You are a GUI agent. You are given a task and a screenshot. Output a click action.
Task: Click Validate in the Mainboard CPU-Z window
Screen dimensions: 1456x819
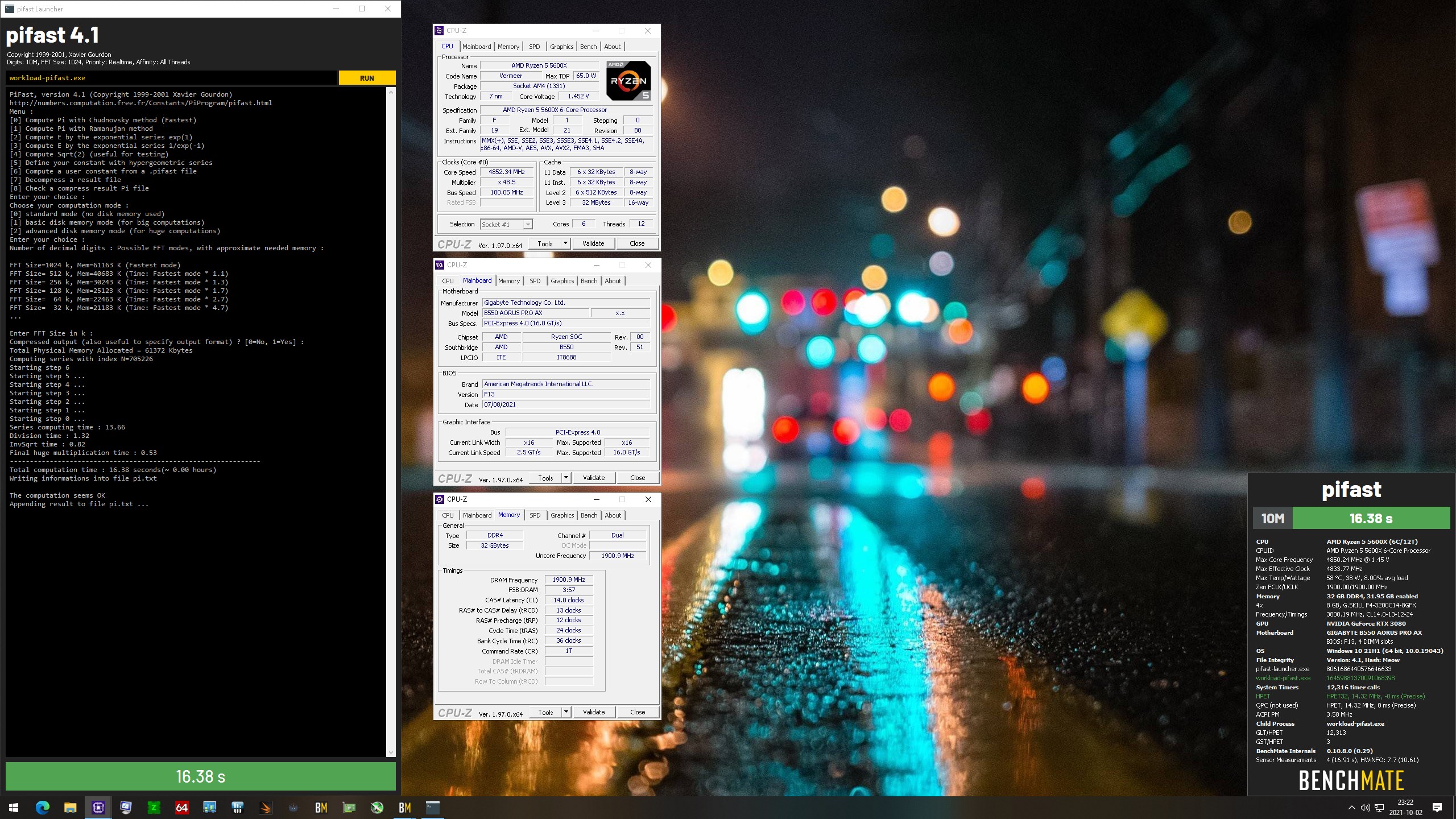click(594, 478)
